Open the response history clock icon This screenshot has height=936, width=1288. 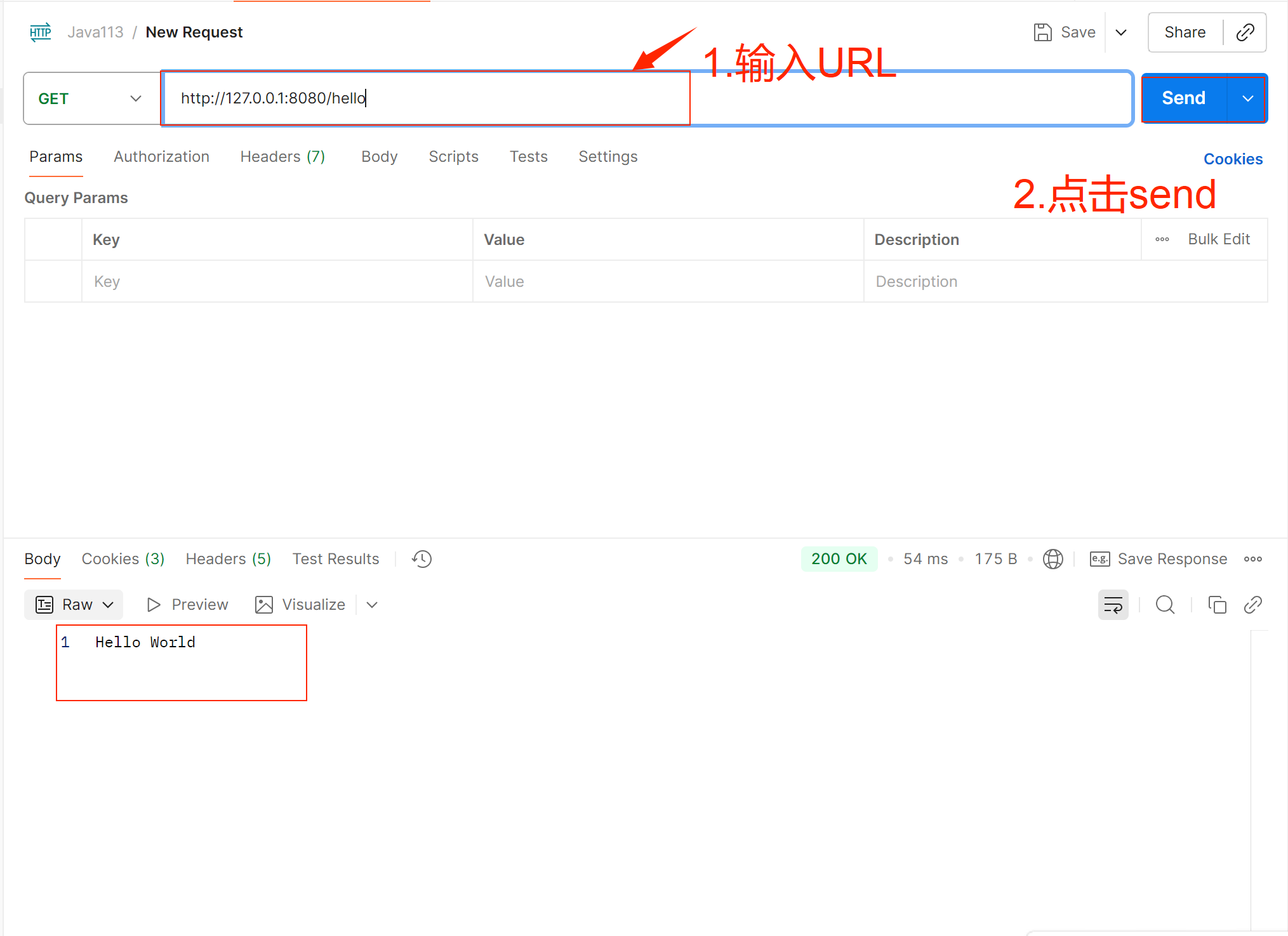tap(422, 559)
